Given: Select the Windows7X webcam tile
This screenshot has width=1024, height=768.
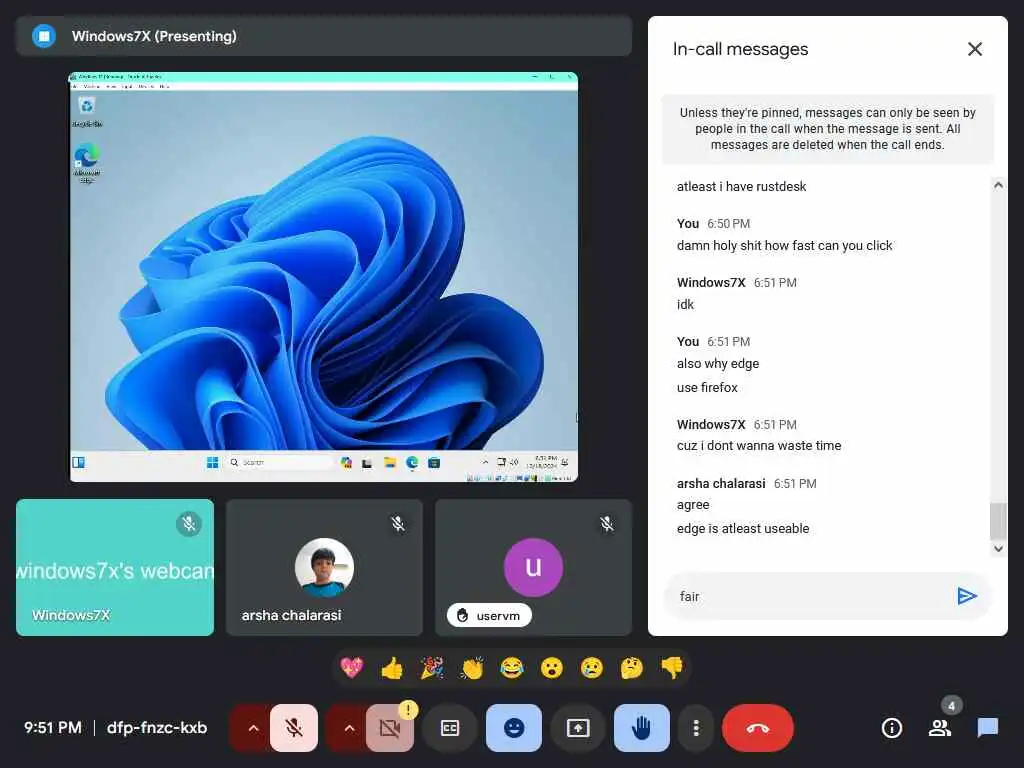Looking at the screenshot, I should 115,567.
